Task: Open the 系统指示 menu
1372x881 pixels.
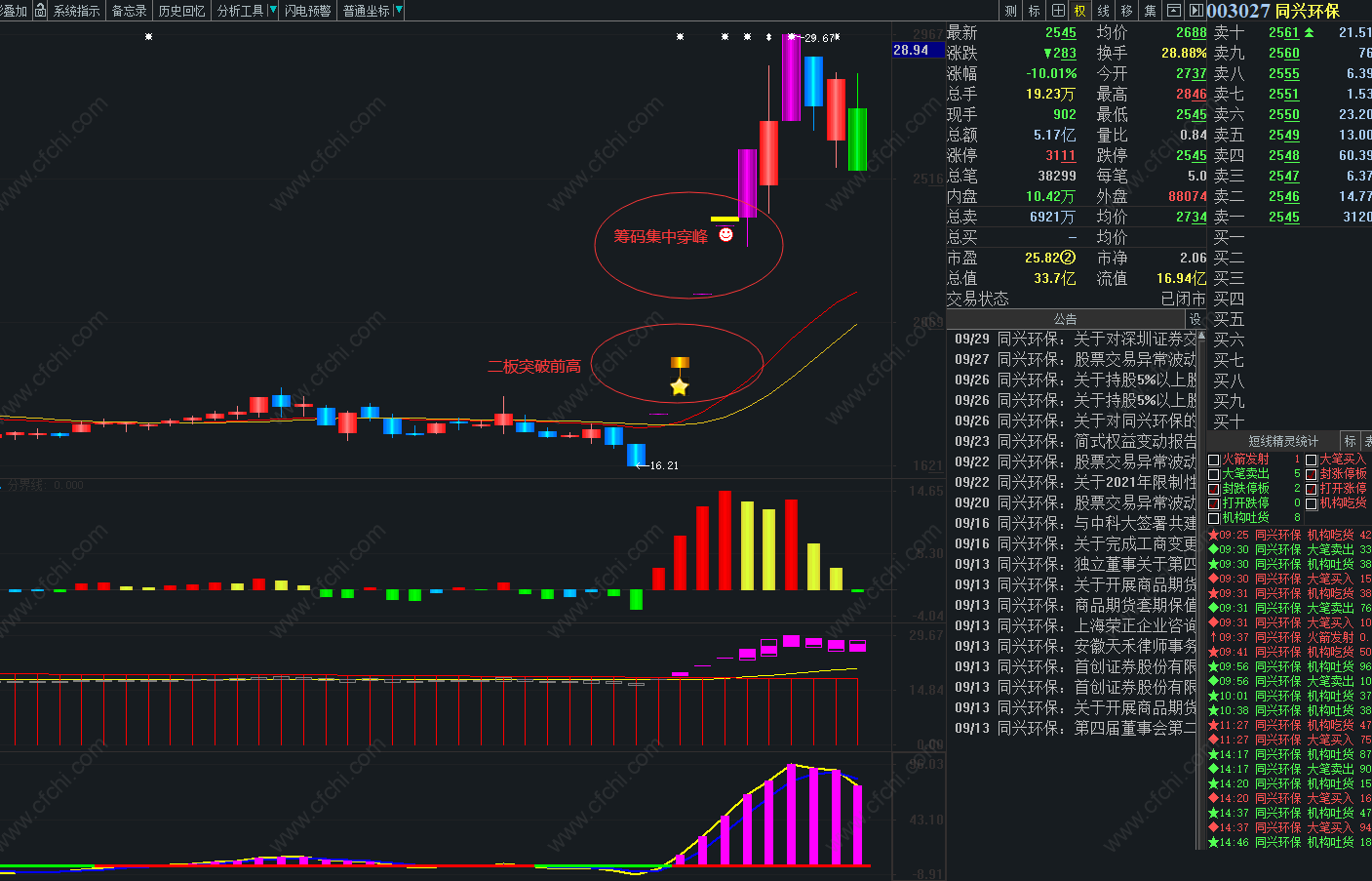Action: click(76, 11)
